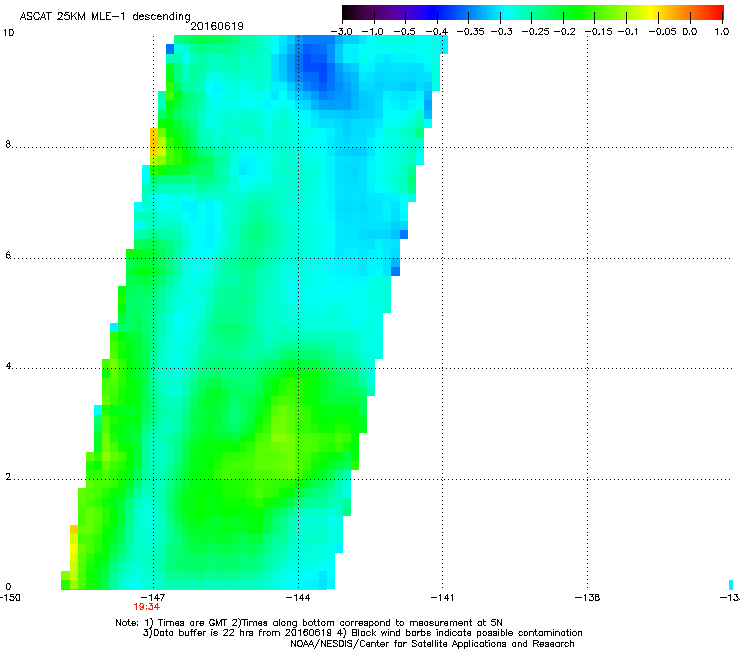Click the latitude label 4
Screen dimensions: 740x650
pyautogui.click(x=8, y=366)
